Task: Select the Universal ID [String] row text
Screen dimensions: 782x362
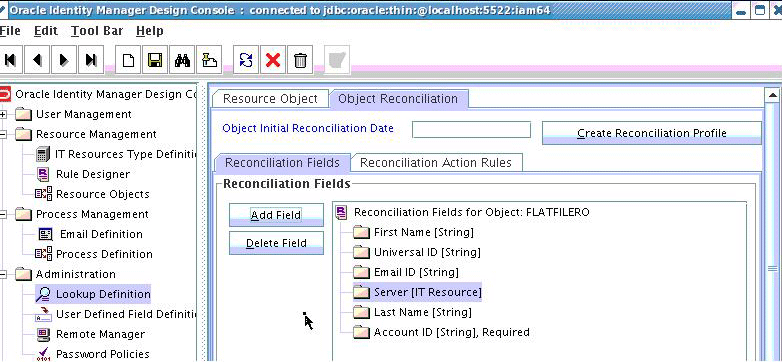Action: tap(427, 252)
